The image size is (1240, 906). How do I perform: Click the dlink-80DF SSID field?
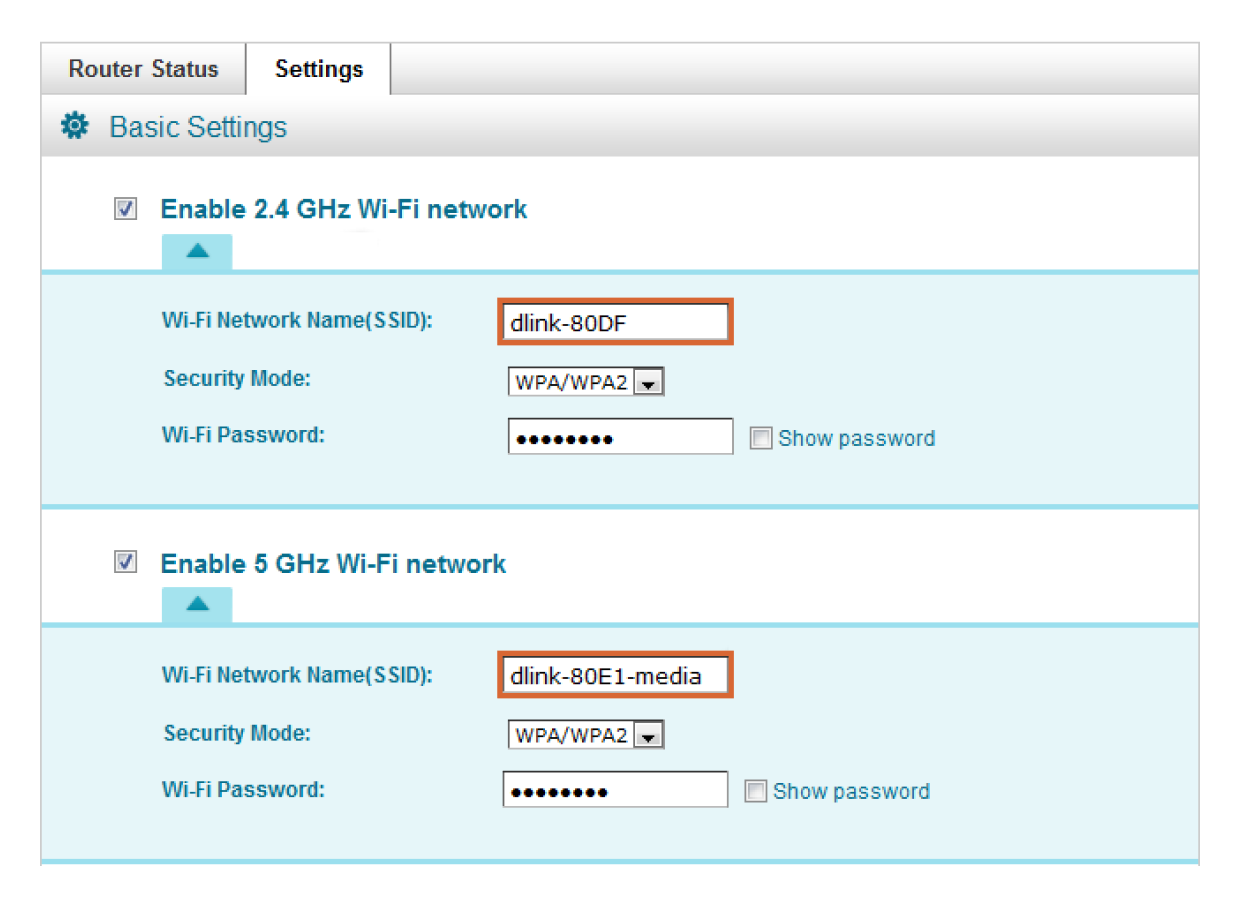[x=615, y=322]
